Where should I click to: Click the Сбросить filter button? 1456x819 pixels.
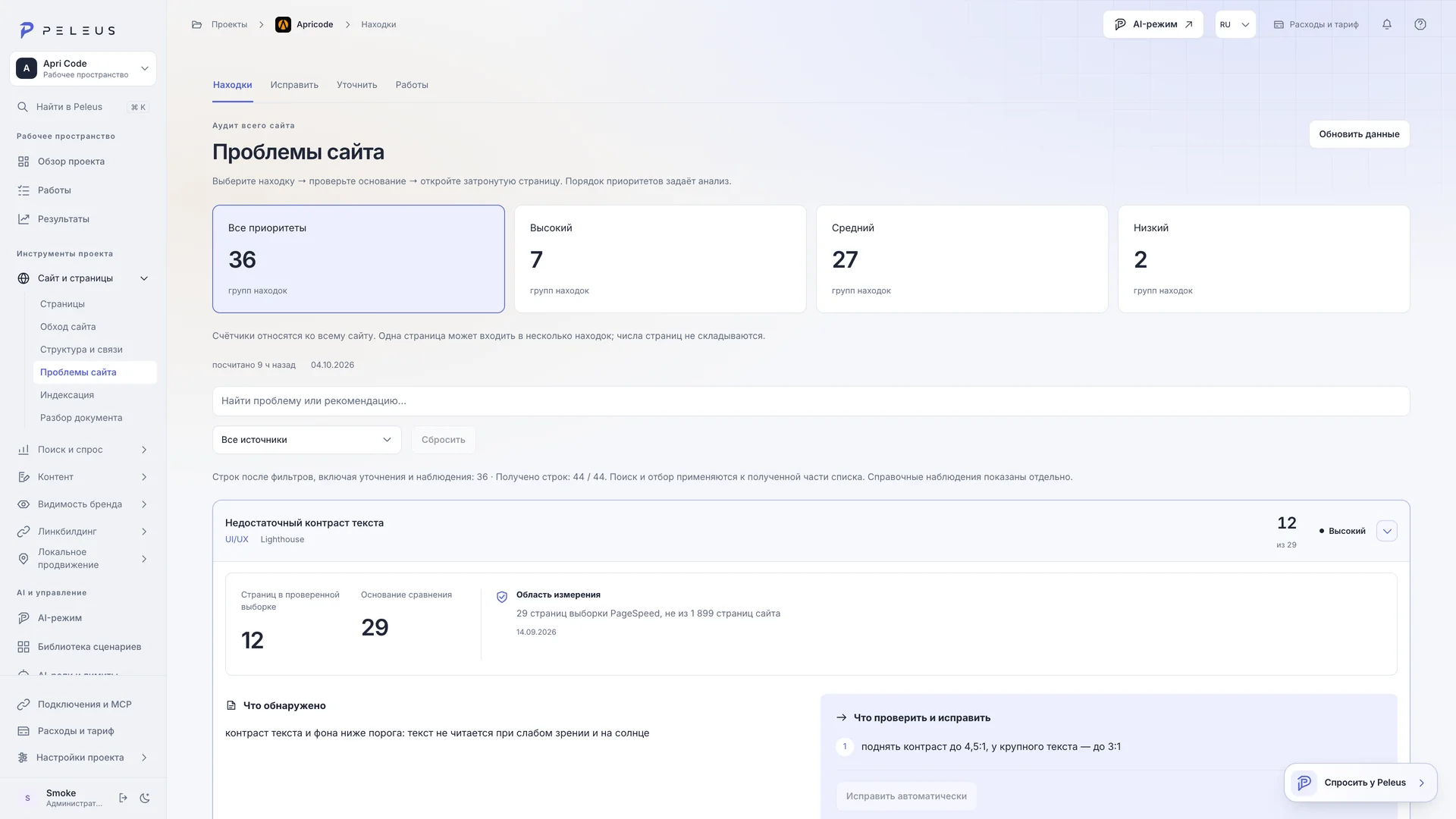(444, 440)
